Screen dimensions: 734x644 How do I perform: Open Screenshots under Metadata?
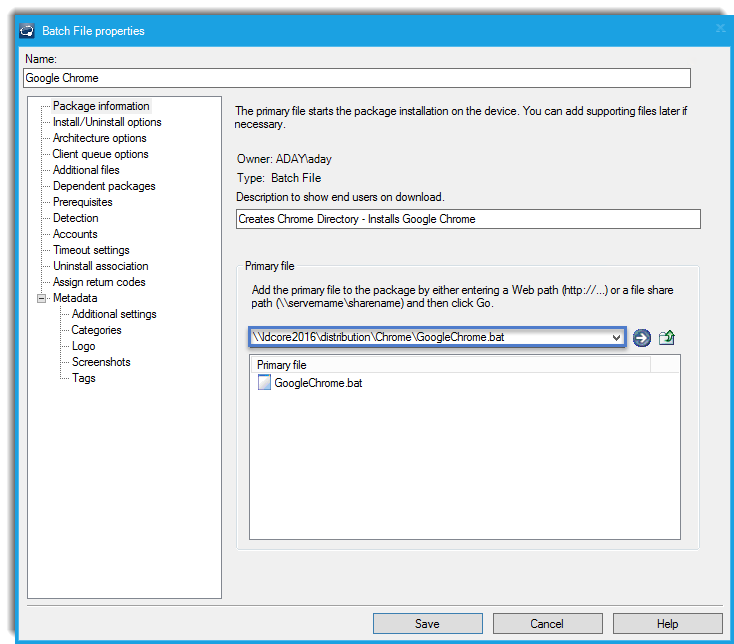(101, 362)
